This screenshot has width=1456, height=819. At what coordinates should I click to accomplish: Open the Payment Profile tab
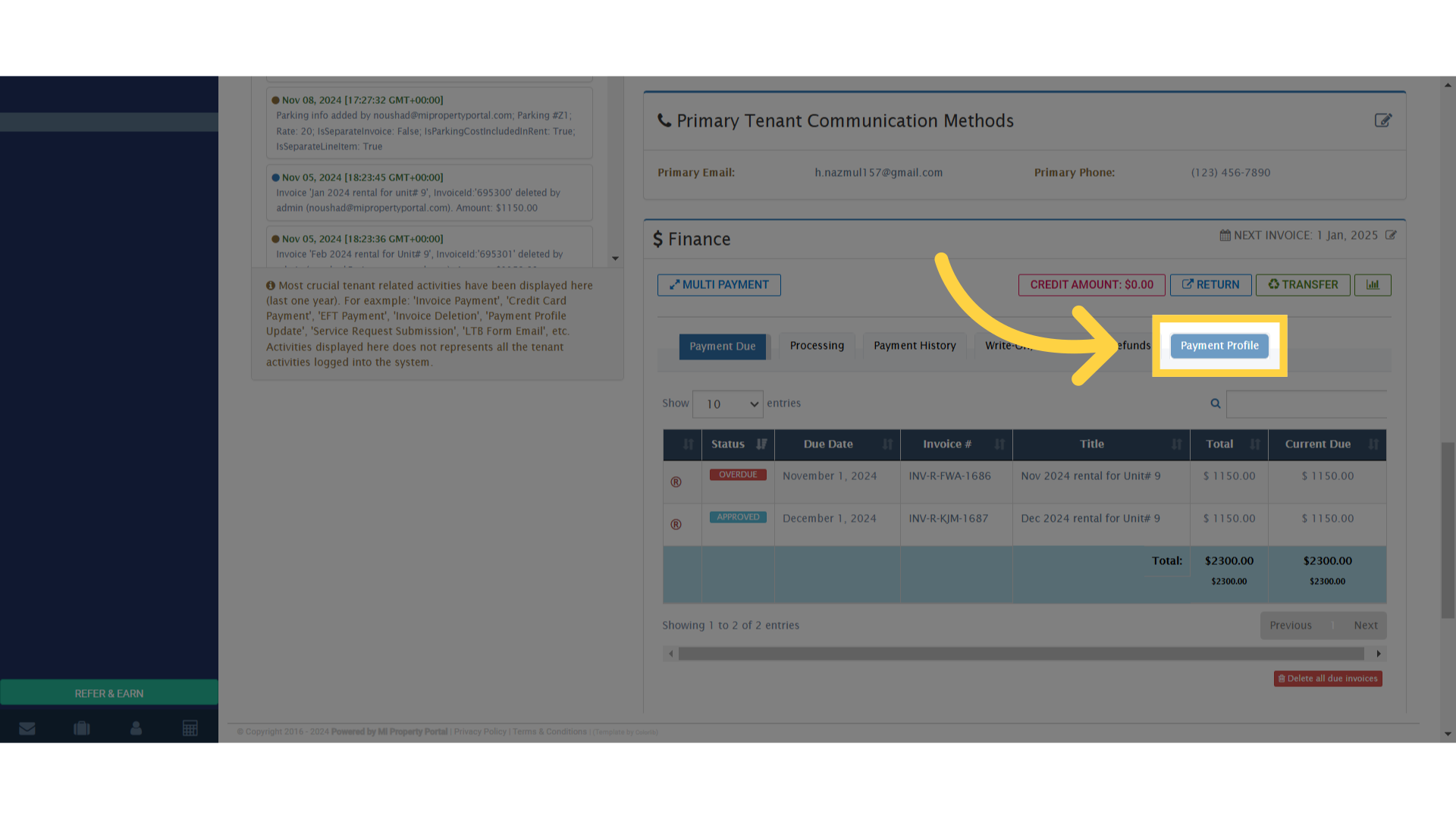click(x=1219, y=346)
